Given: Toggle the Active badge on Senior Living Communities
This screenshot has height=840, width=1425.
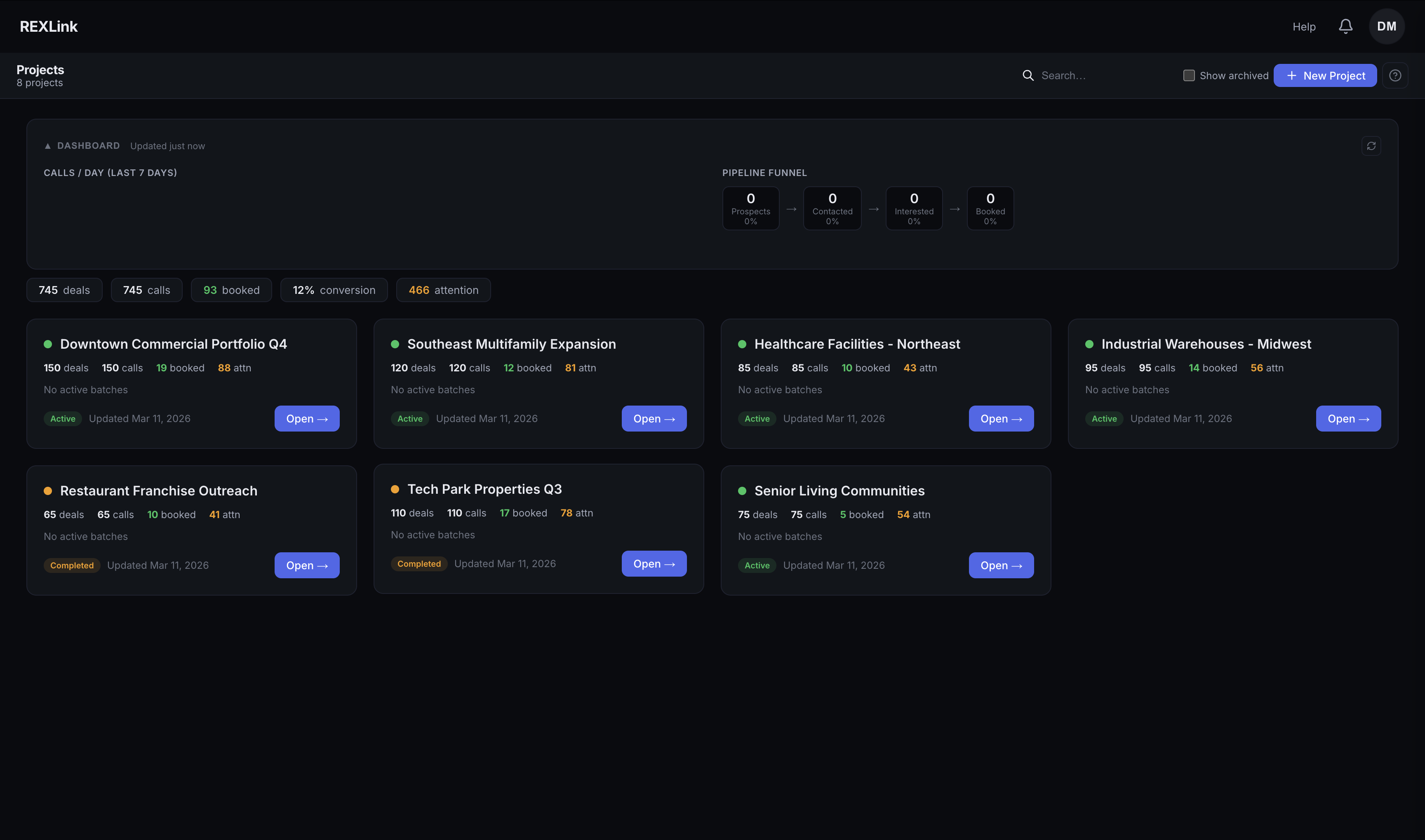Looking at the screenshot, I should (757, 565).
